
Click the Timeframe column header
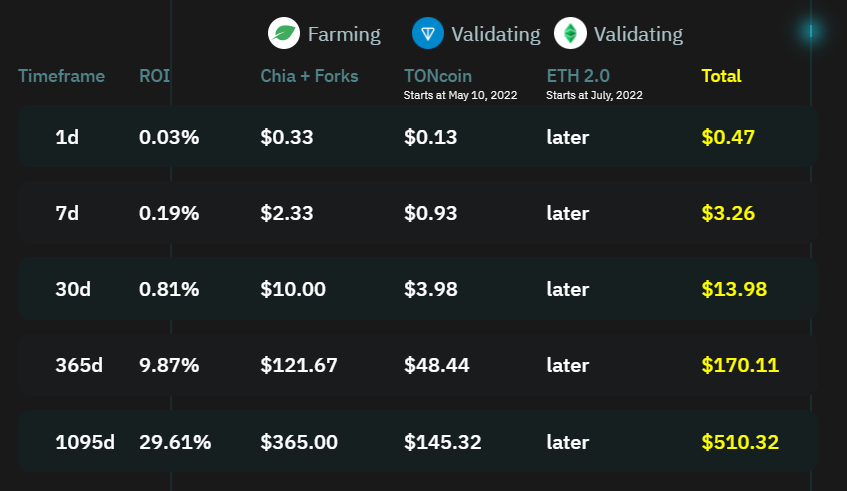click(x=61, y=76)
